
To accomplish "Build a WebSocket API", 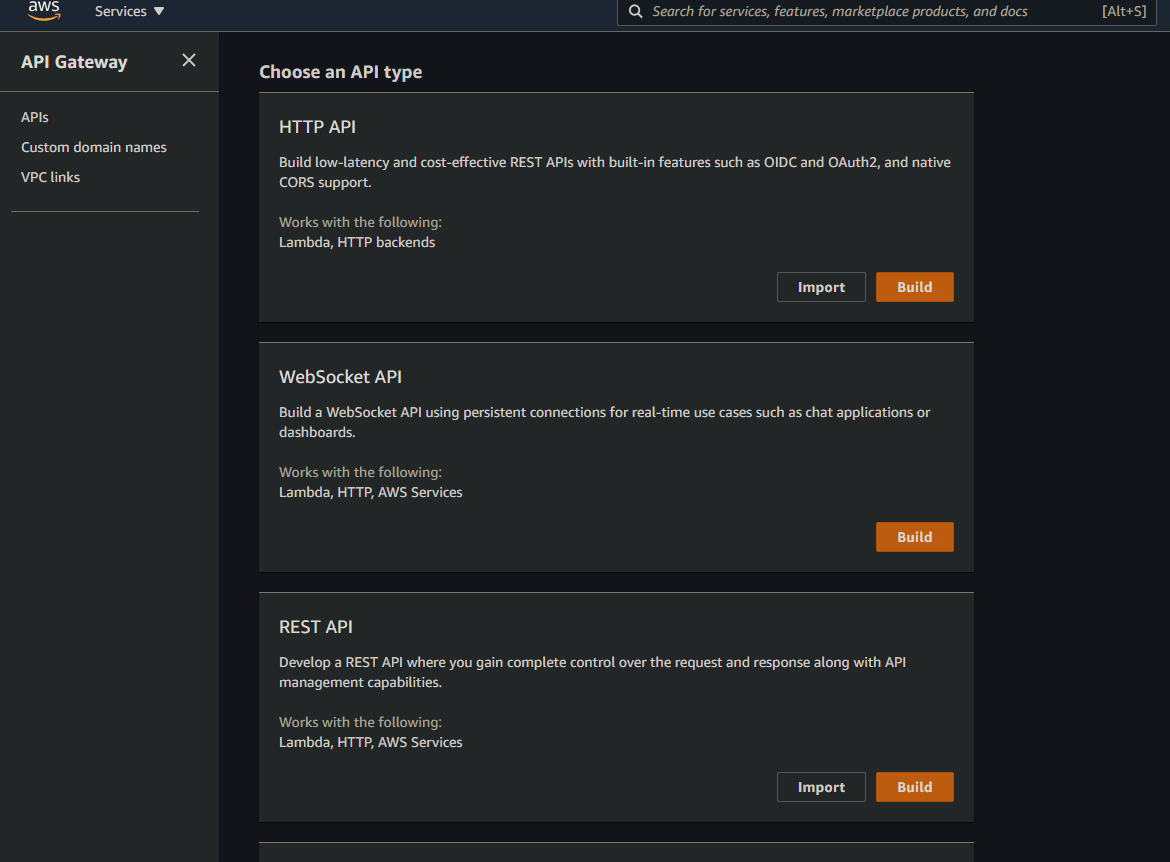I will click(914, 537).
